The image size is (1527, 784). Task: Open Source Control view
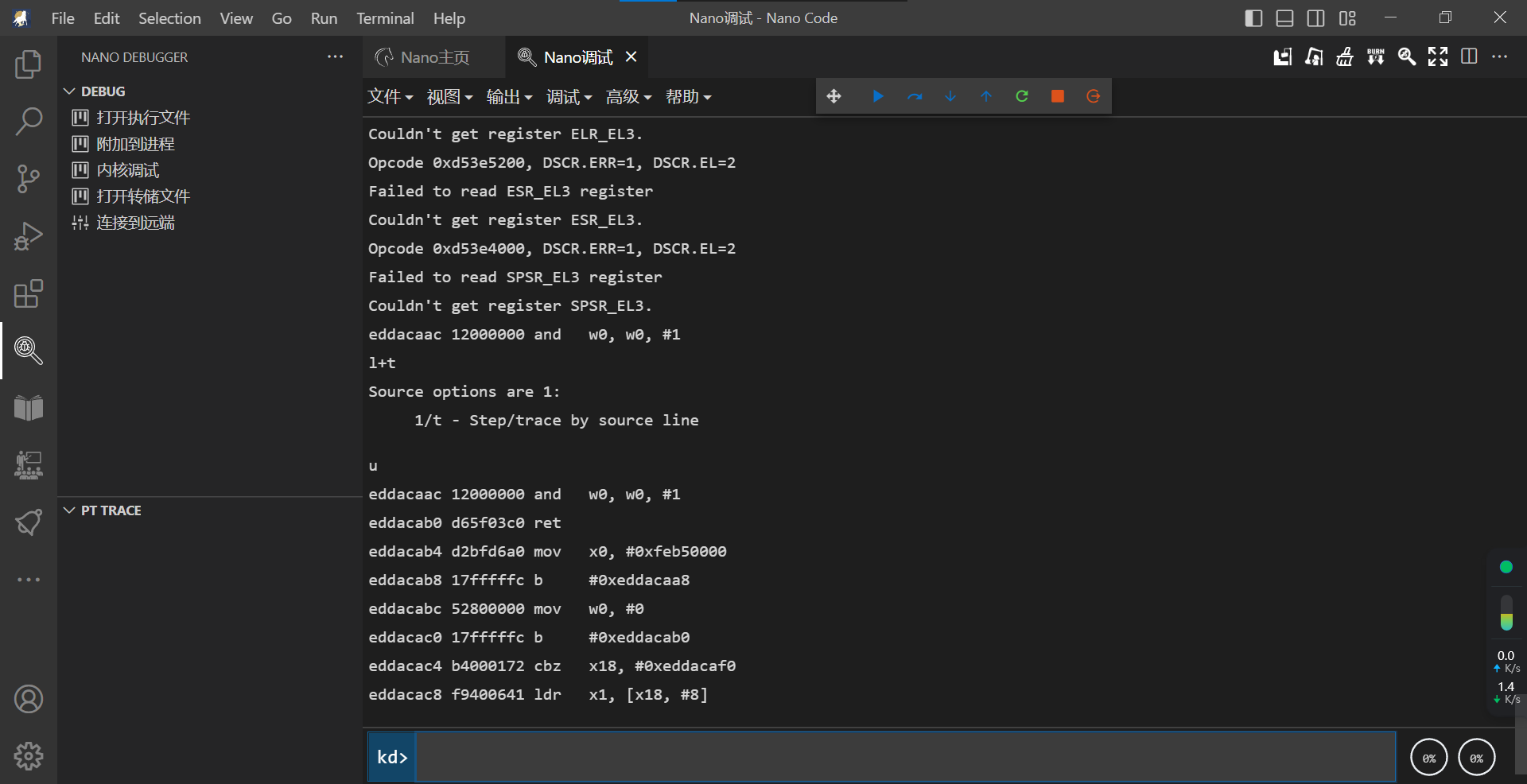point(29,179)
